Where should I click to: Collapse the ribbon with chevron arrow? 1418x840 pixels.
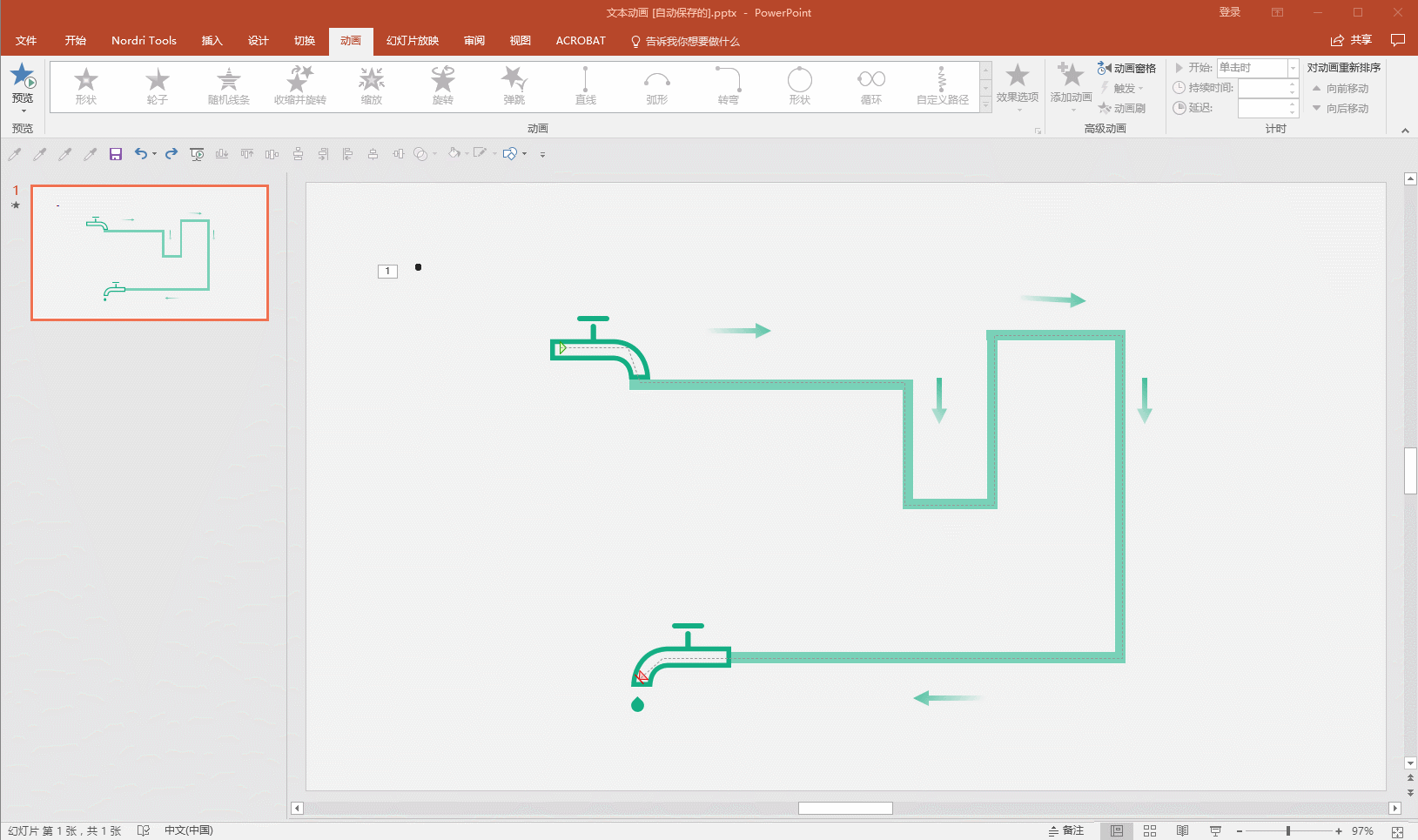pyautogui.click(x=1405, y=131)
